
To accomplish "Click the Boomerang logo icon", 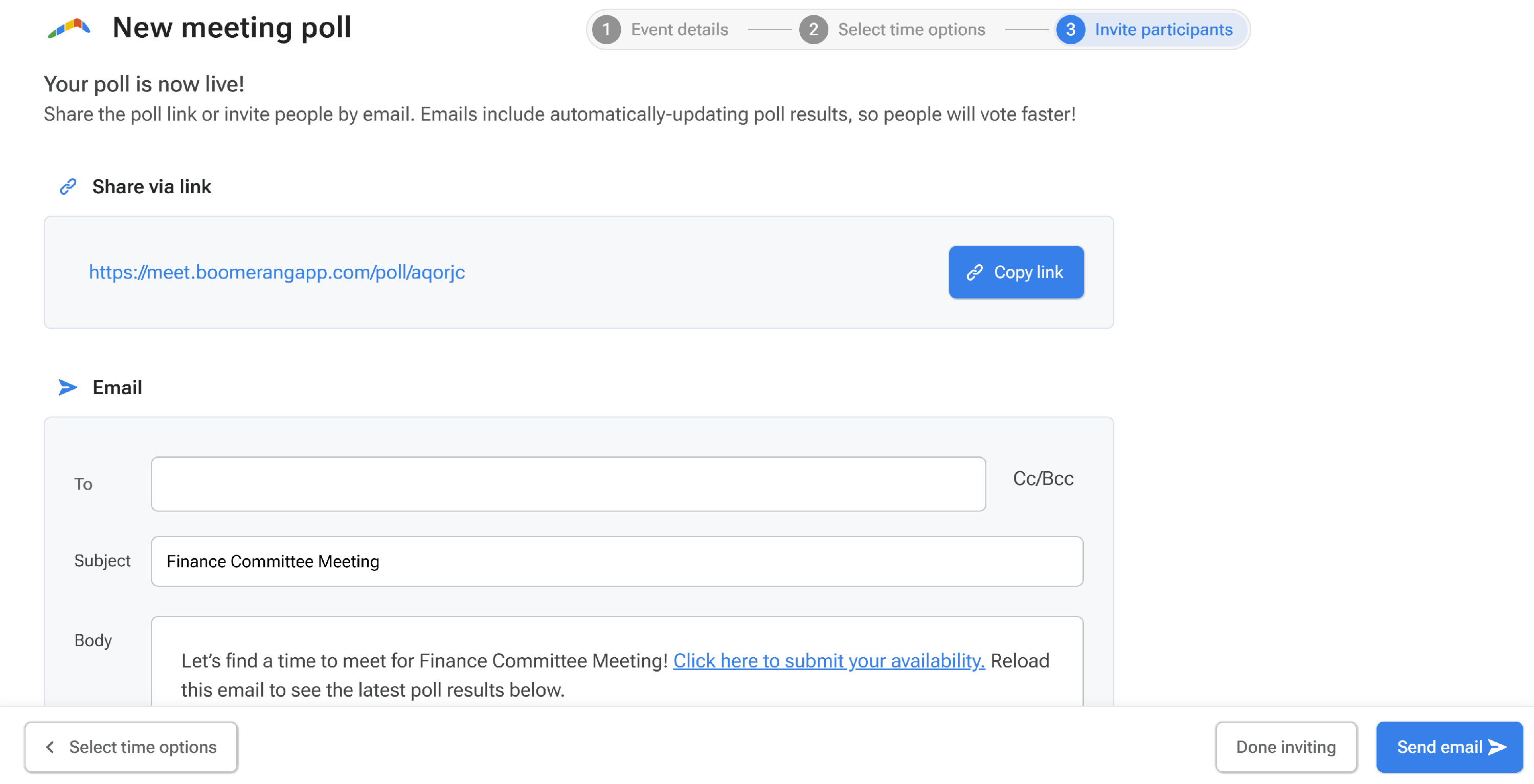I will tap(69, 28).
